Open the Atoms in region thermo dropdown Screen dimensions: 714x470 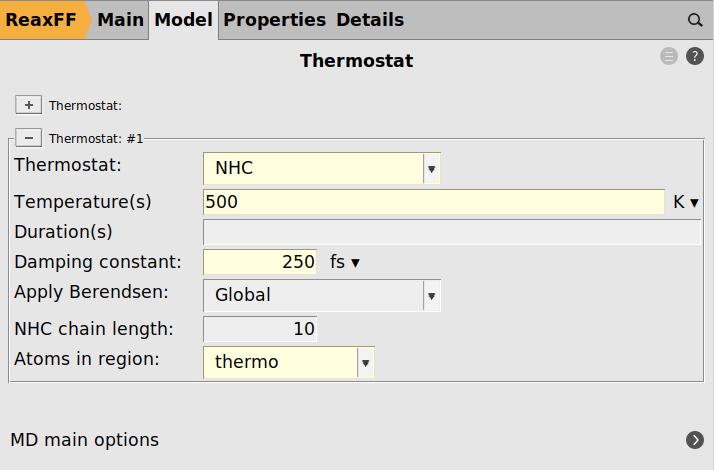(x=289, y=363)
